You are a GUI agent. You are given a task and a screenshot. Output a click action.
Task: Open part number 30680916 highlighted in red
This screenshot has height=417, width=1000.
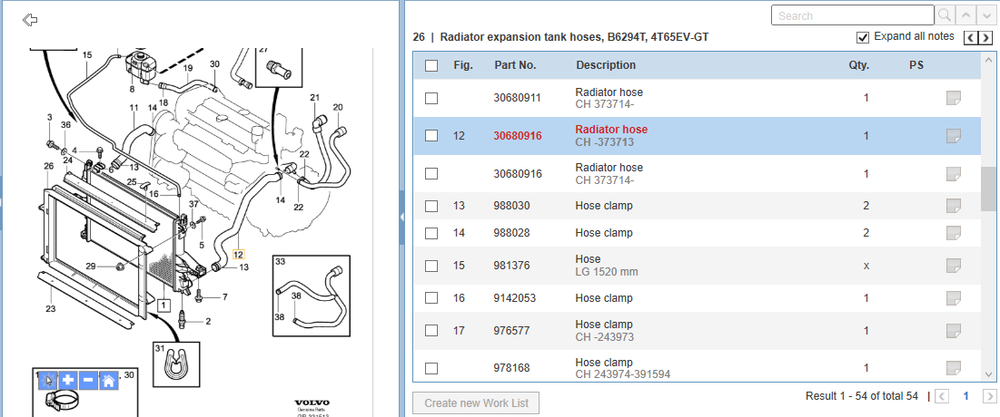click(517, 136)
